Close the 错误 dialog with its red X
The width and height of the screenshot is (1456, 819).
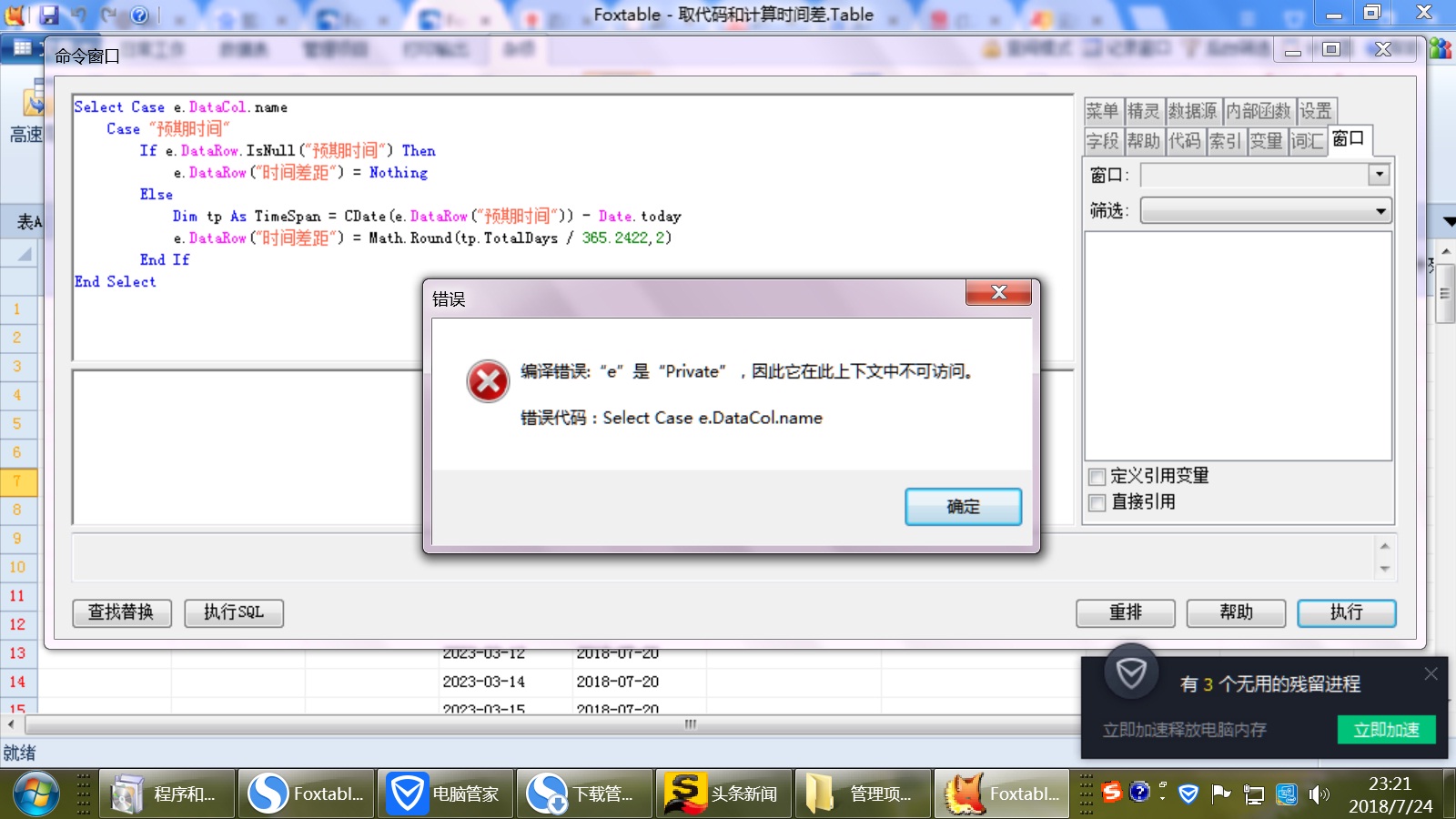[998, 292]
